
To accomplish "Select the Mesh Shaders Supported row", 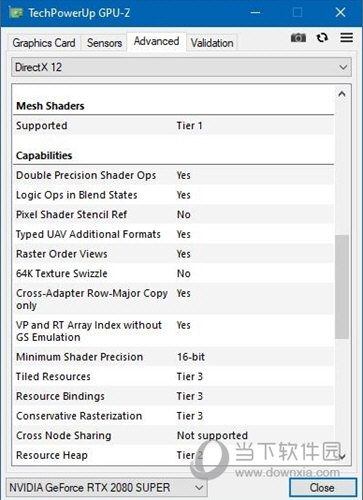I will point(173,125).
